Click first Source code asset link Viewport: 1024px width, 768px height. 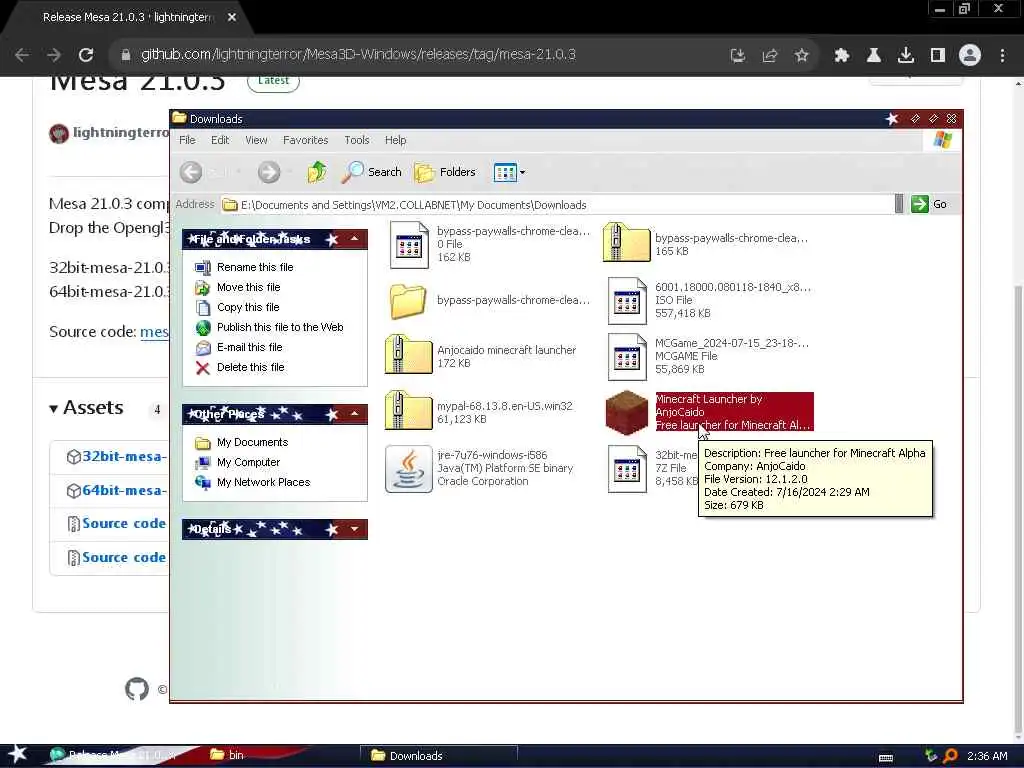(124, 524)
